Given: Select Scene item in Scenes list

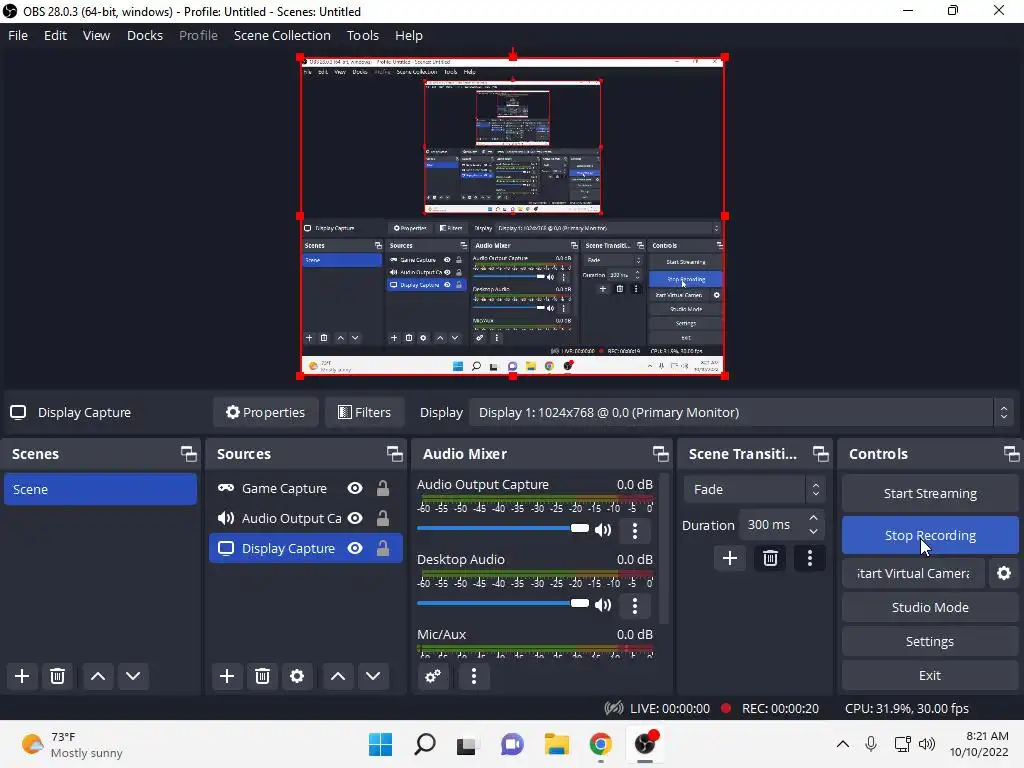Looking at the screenshot, I should tap(100, 489).
